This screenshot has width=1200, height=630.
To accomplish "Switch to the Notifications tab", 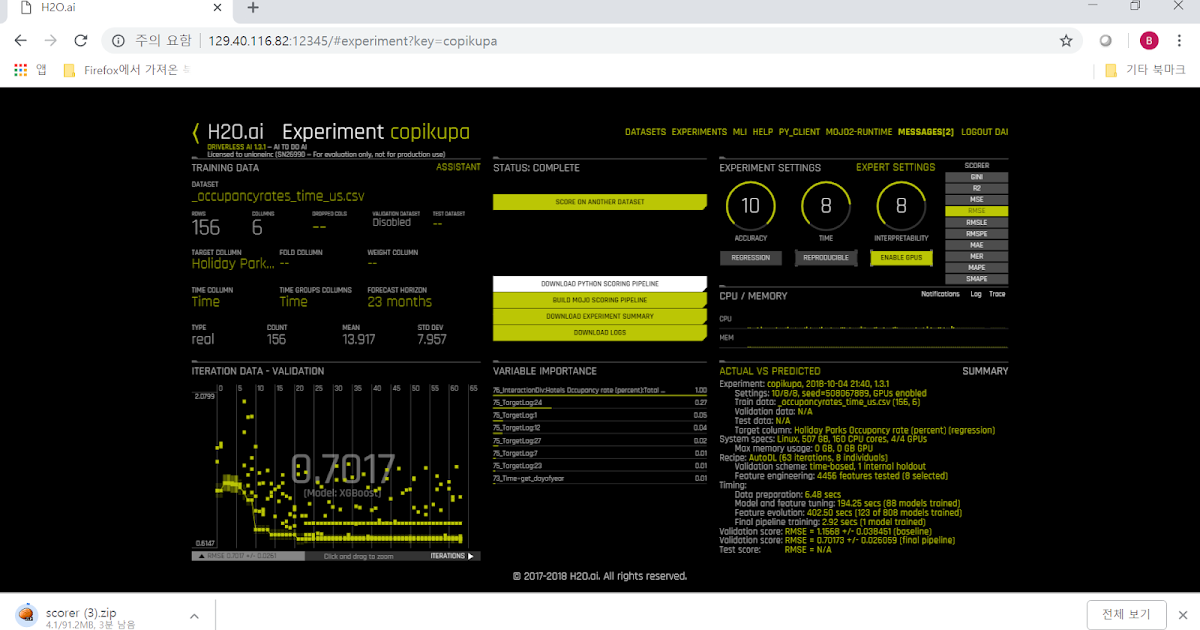I will pyautogui.click(x=940, y=294).
